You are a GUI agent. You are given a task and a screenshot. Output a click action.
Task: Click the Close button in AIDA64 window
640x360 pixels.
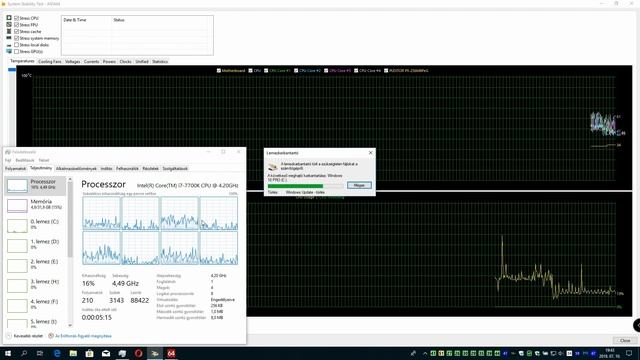tap(625, 340)
